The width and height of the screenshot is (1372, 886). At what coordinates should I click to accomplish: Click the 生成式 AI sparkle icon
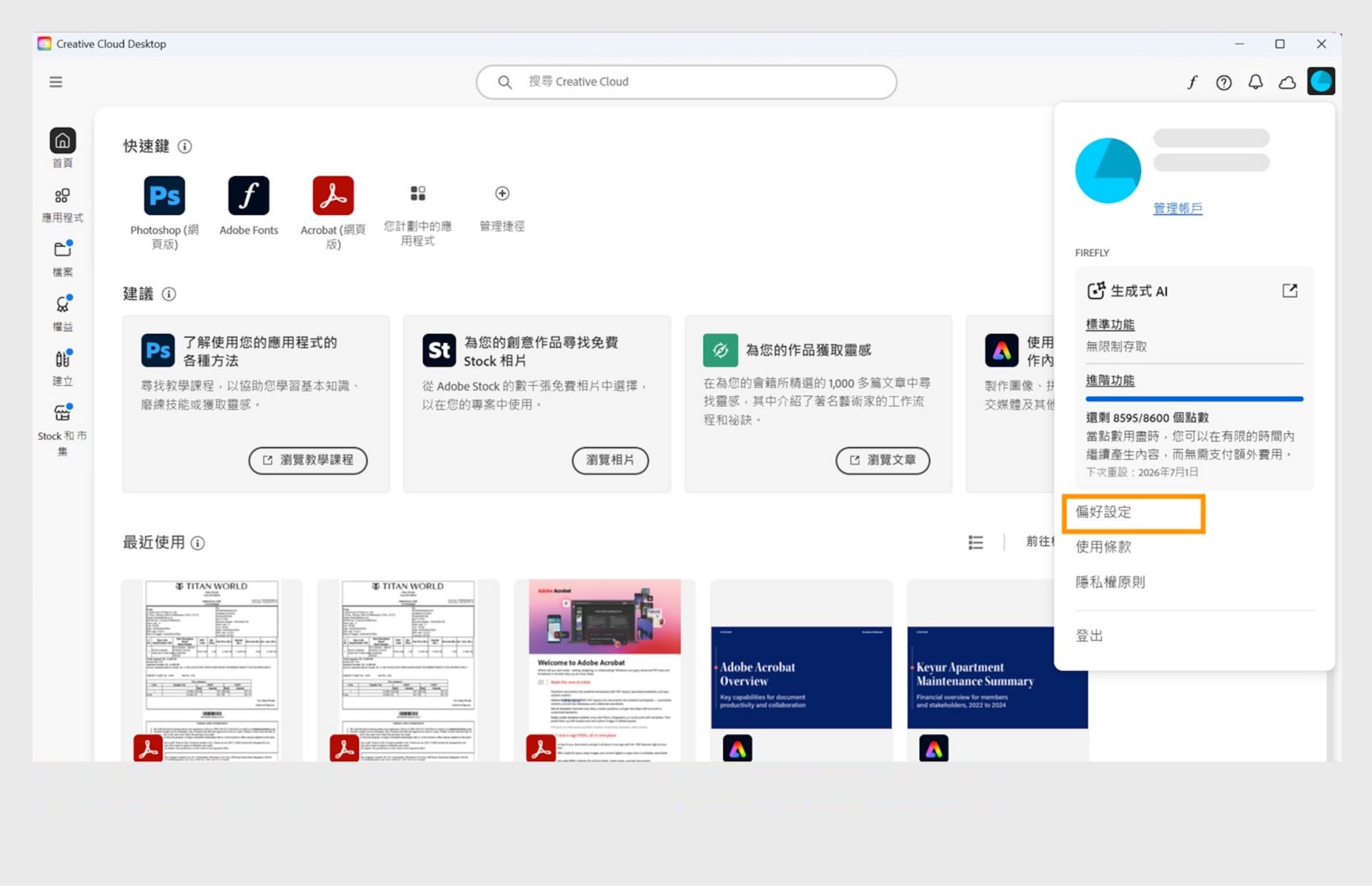click(x=1096, y=290)
